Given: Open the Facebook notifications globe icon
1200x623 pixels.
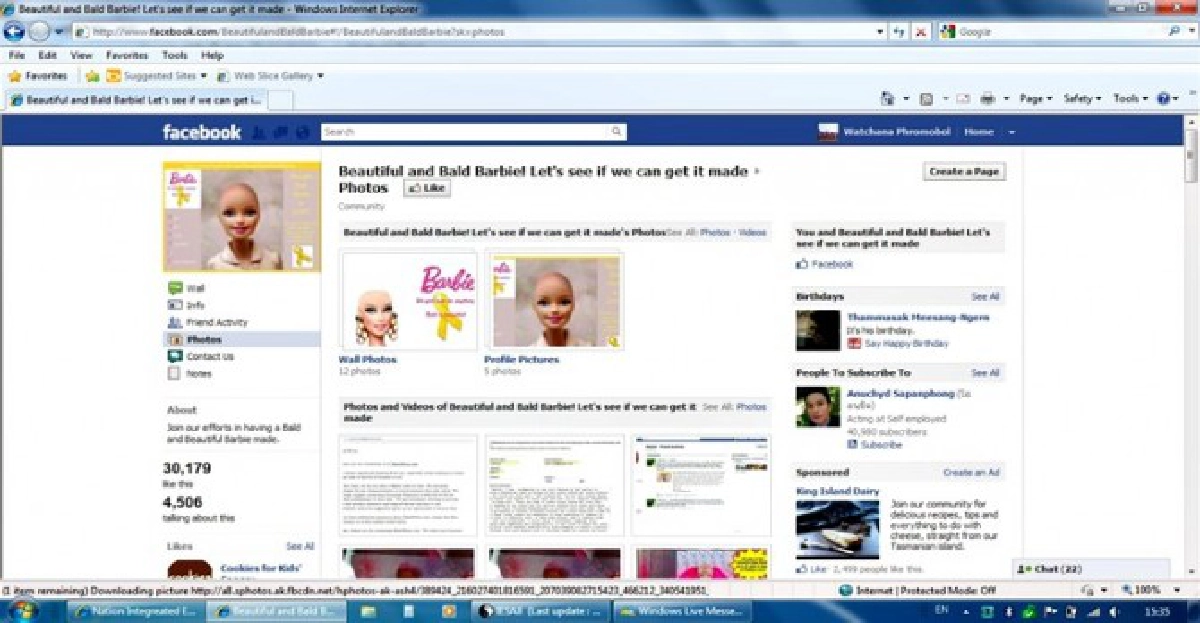Looking at the screenshot, I should tap(301, 132).
